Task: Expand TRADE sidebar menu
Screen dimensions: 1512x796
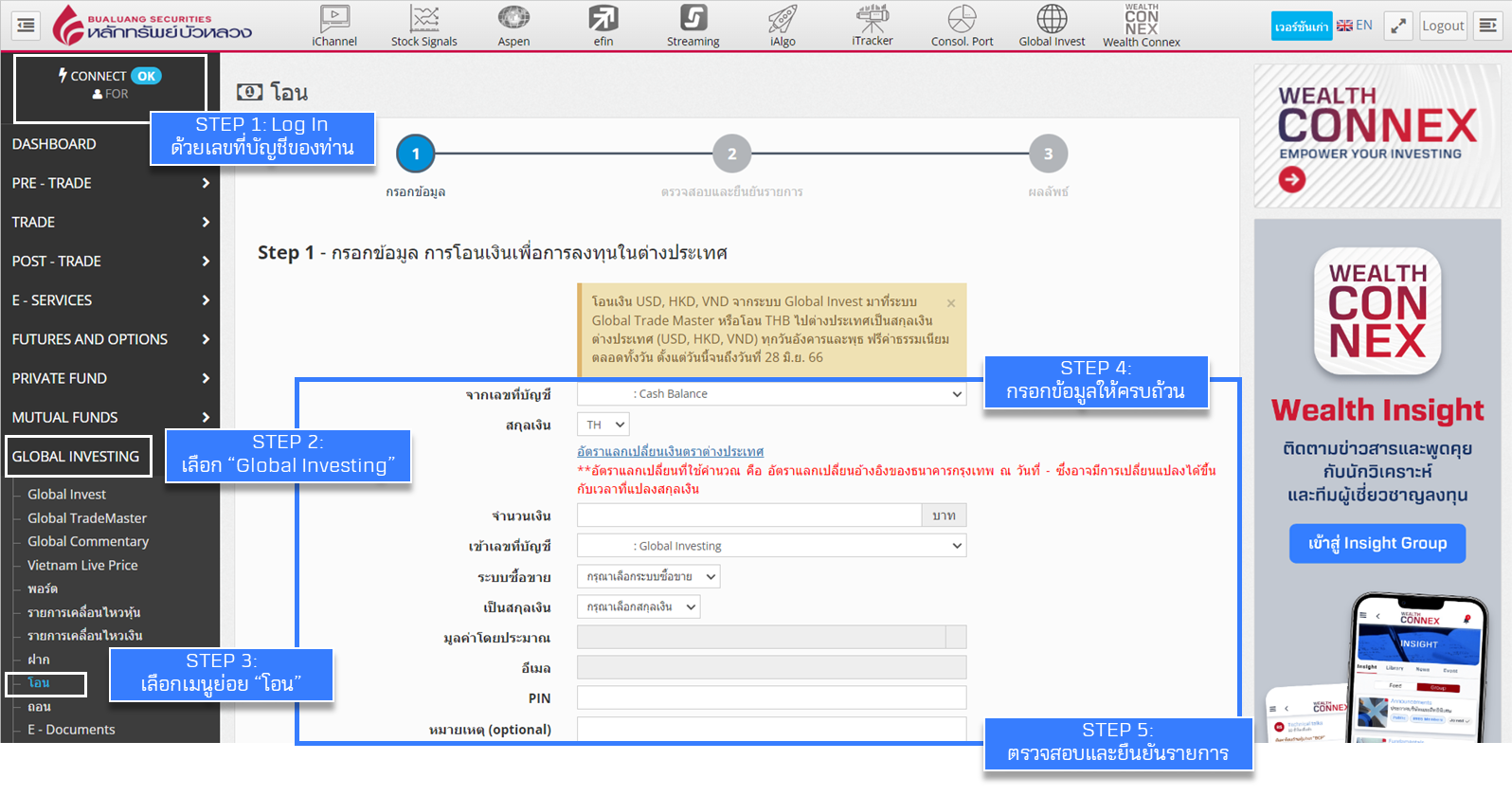Action: [x=110, y=222]
